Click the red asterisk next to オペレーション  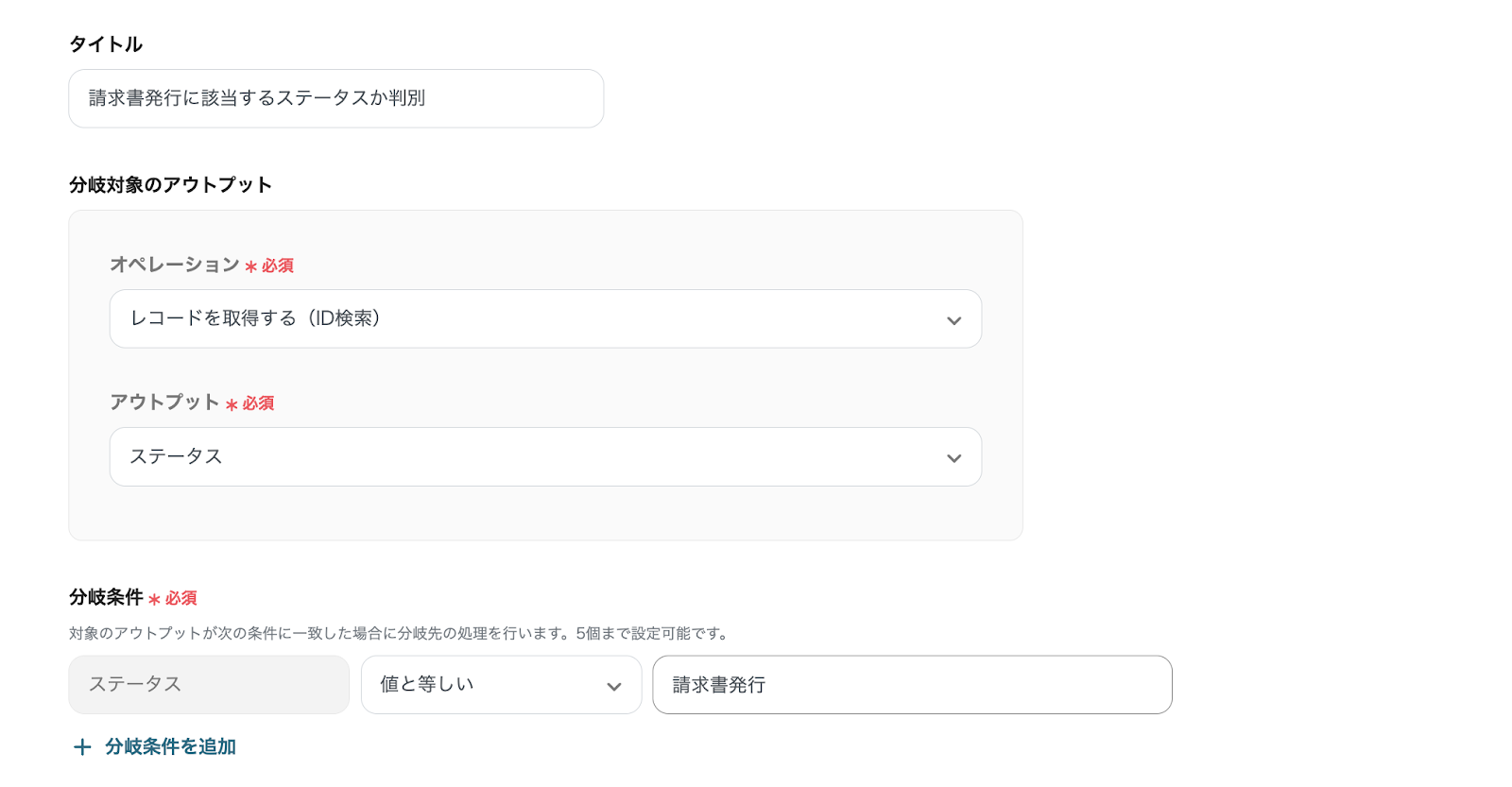pos(251,267)
